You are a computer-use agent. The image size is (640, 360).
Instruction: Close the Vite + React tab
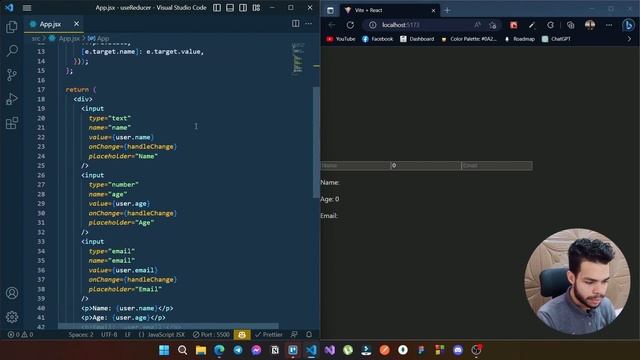point(433,10)
